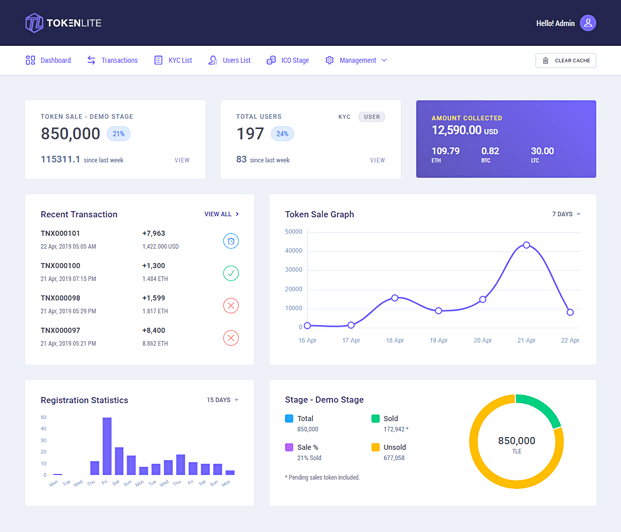Open the 7 Days graph range dropdown
Viewport: 621px width, 532px height.
click(x=566, y=214)
